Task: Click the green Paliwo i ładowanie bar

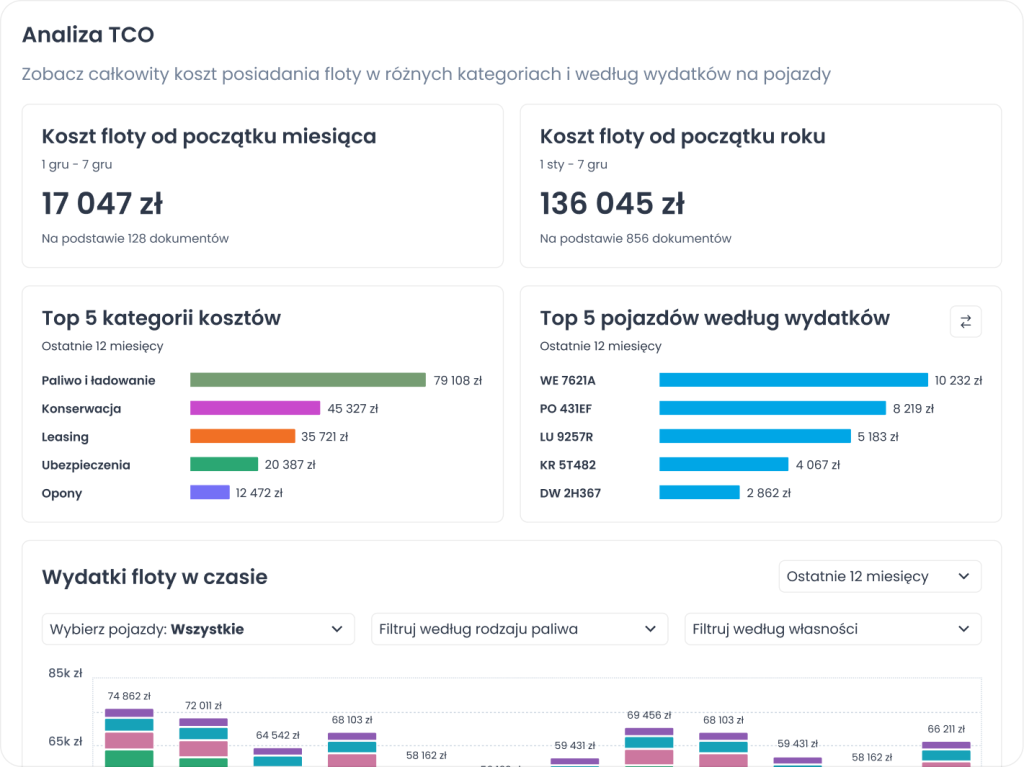Action: pos(308,380)
